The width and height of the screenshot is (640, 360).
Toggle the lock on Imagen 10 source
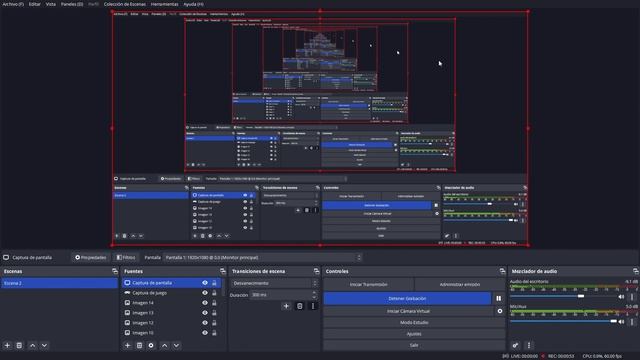(x=214, y=333)
